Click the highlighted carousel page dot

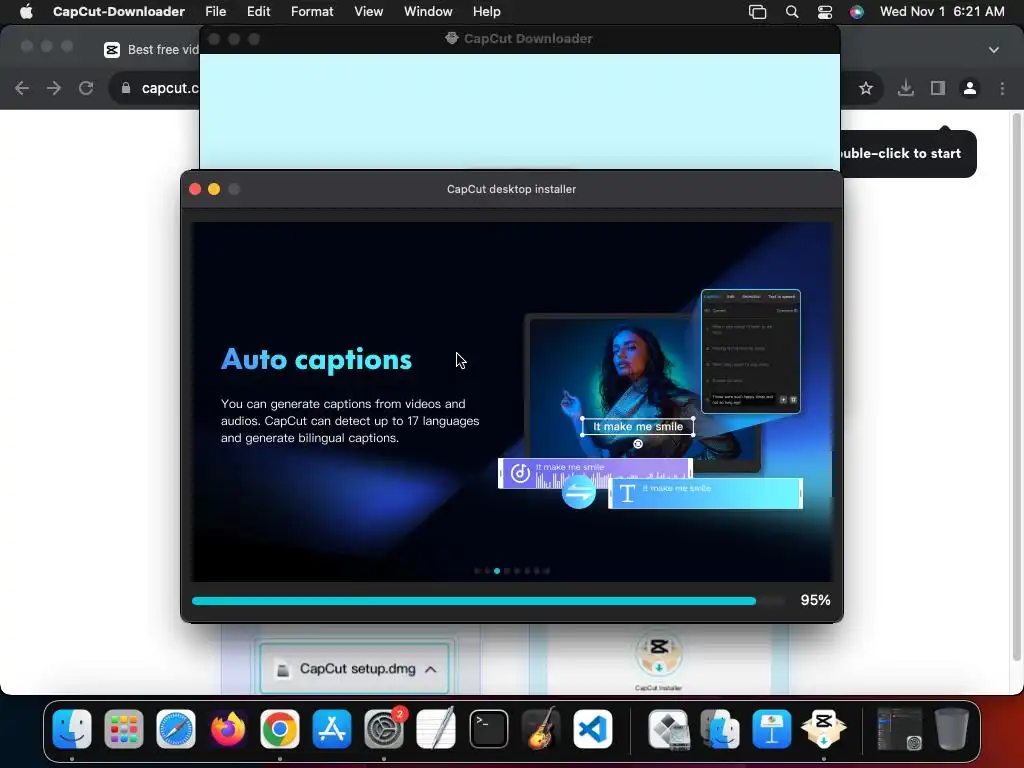pyautogui.click(x=497, y=571)
